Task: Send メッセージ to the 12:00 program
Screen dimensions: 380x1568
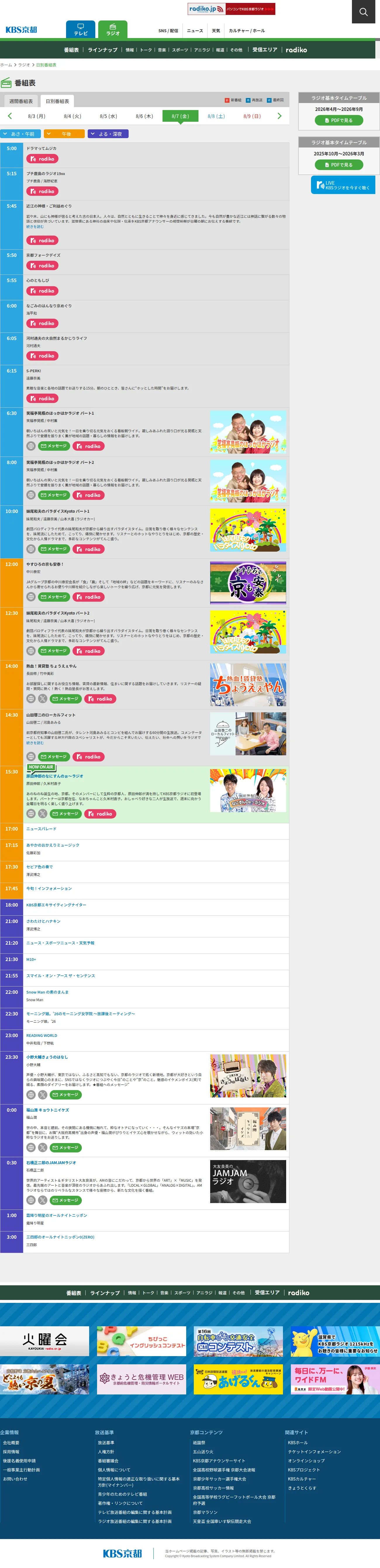Action: (54, 596)
